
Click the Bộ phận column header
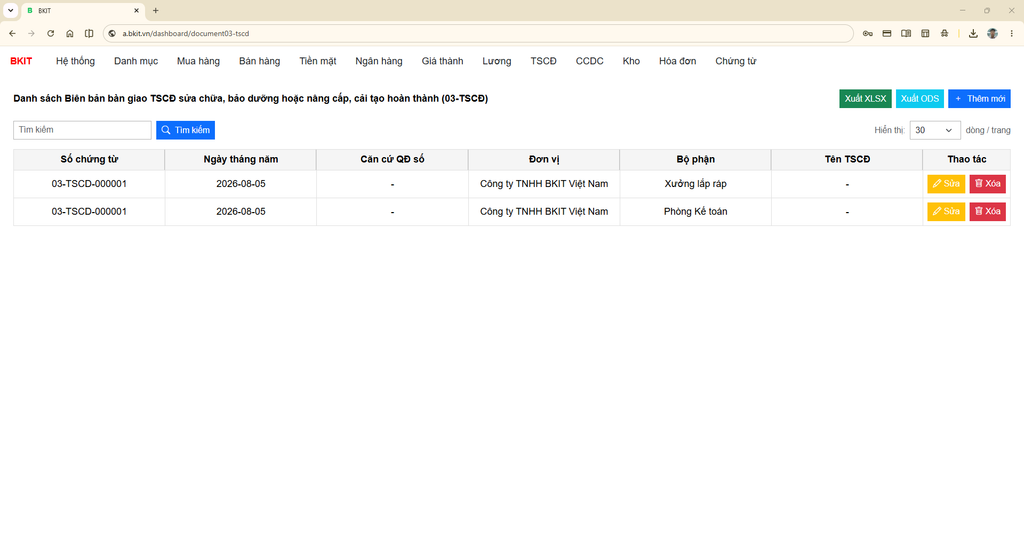[x=695, y=159]
